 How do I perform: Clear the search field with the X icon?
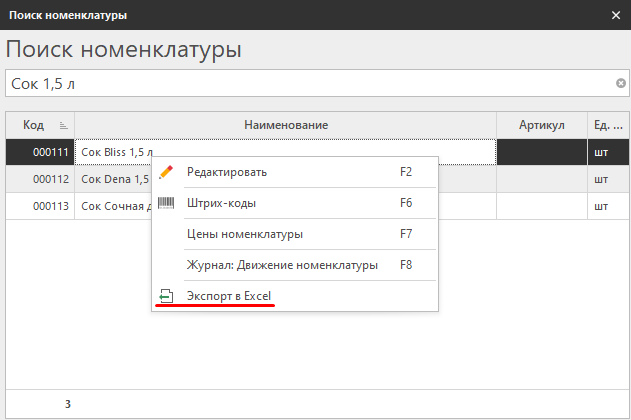(x=620, y=84)
